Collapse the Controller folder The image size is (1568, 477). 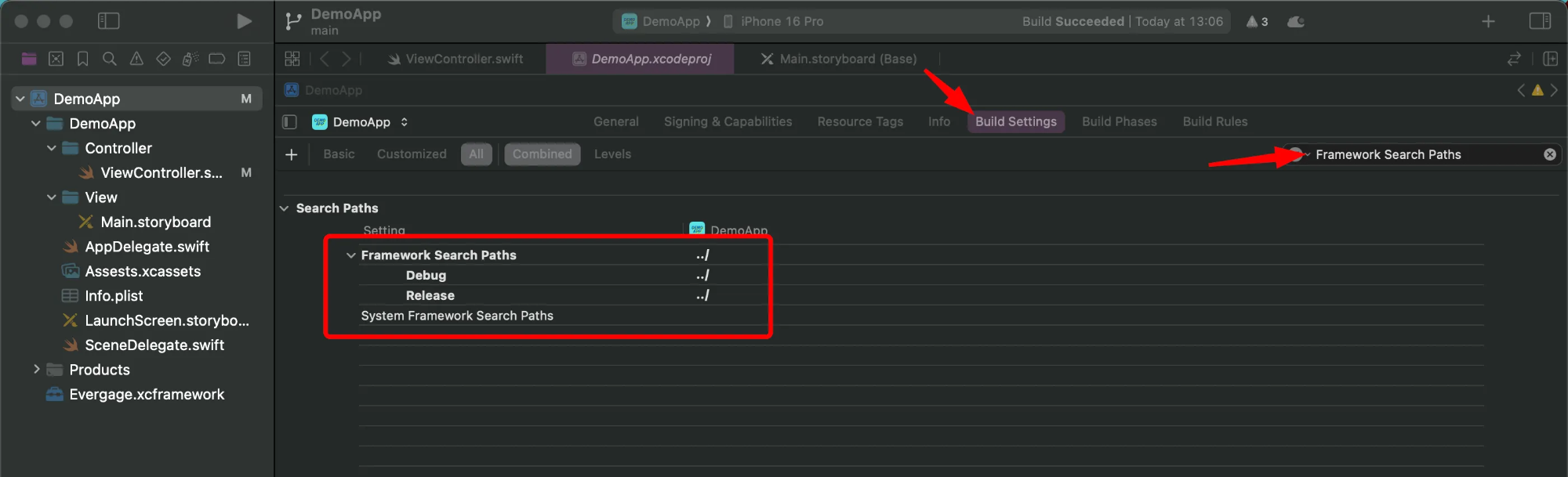point(52,148)
